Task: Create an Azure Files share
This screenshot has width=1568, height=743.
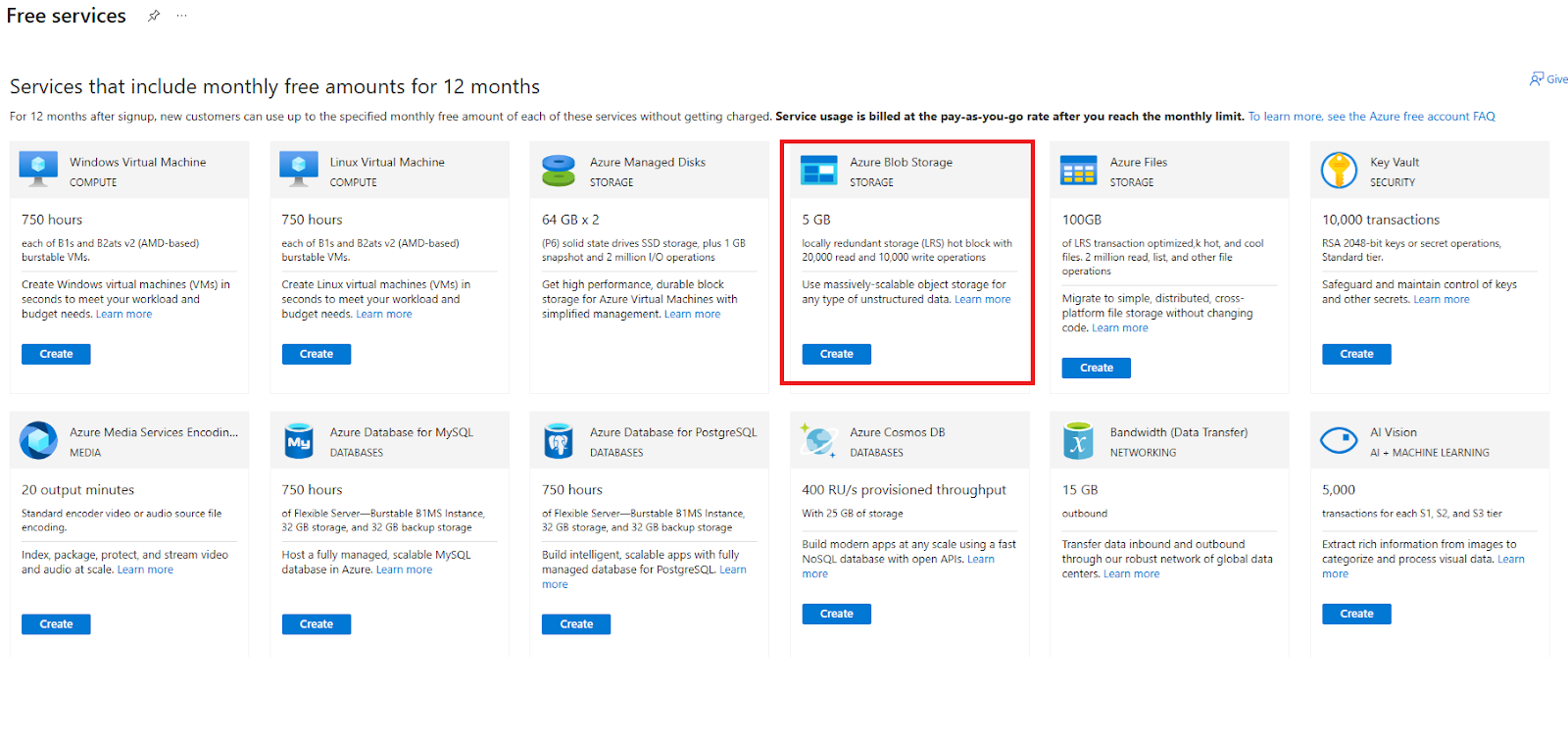Action: [x=1097, y=368]
